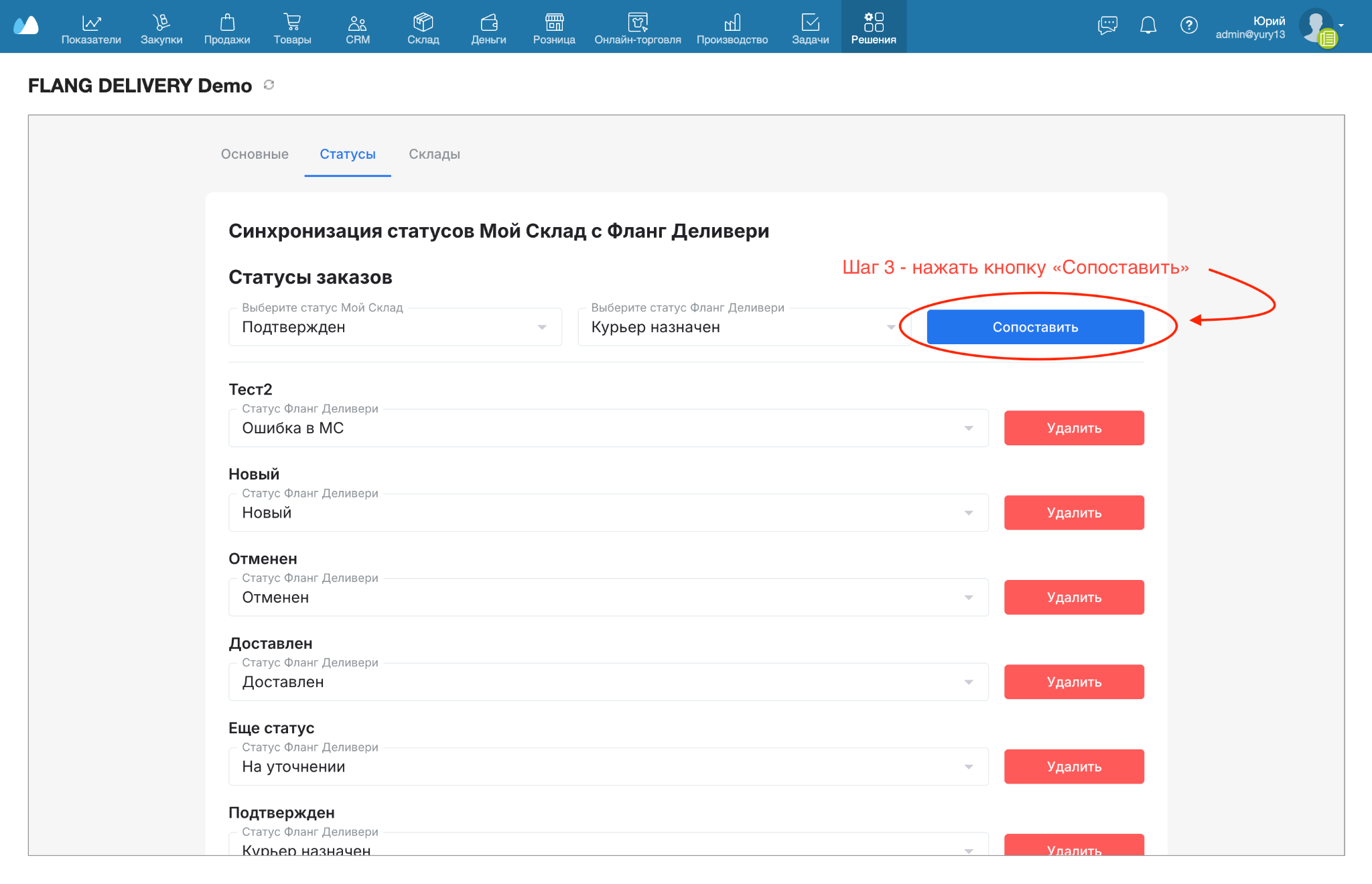Delete the Тест2 status mapping

click(1074, 428)
